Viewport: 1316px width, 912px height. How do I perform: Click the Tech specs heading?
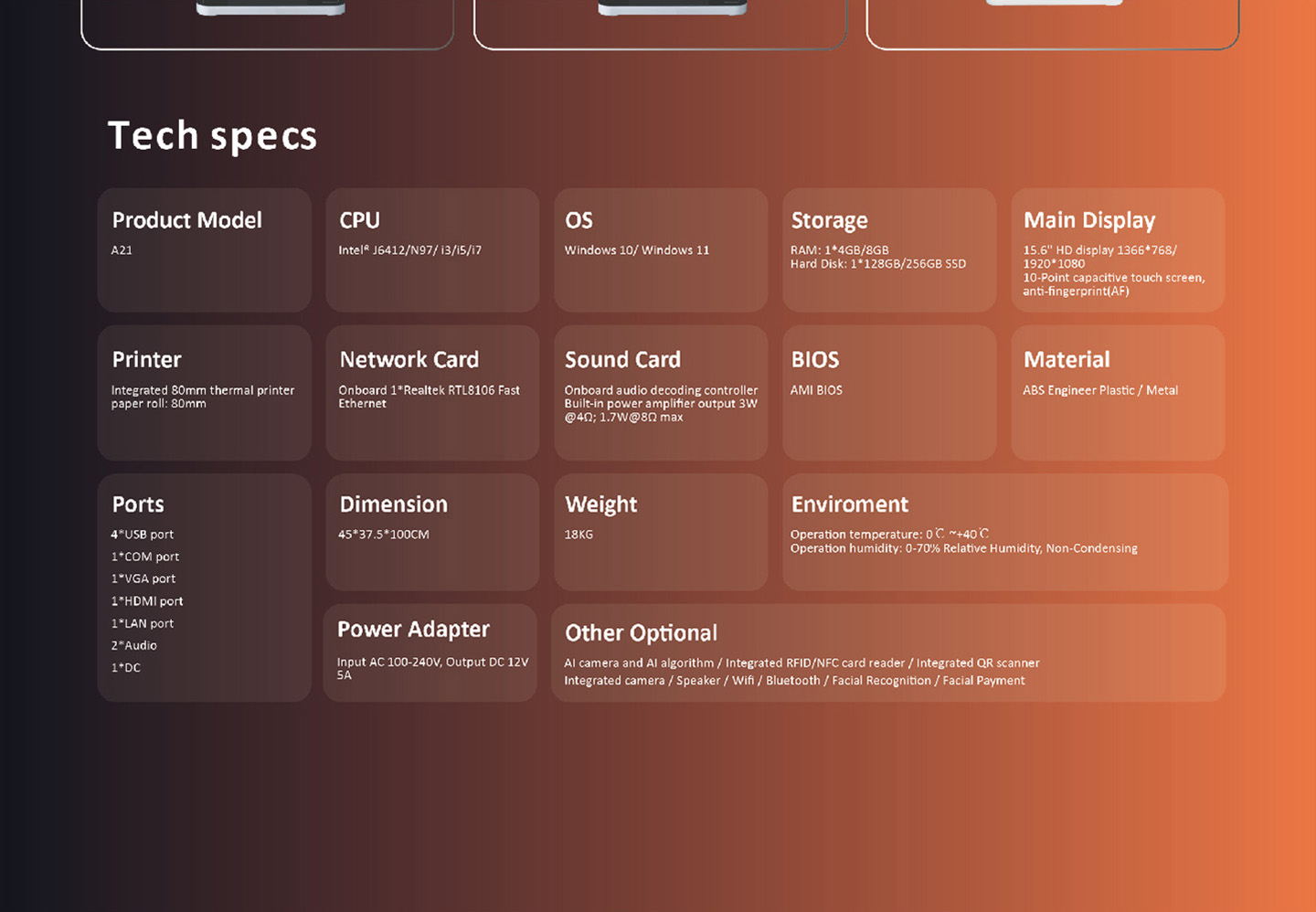point(212,136)
